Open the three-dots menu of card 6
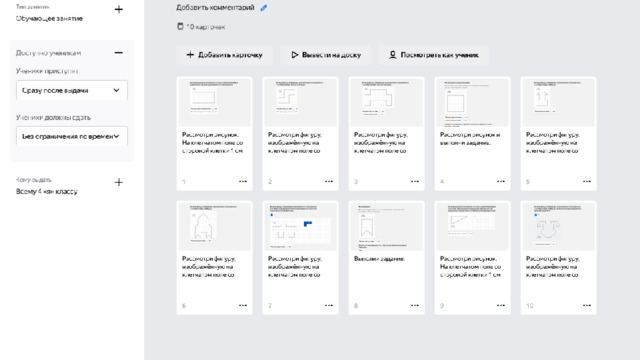 click(243, 305)
